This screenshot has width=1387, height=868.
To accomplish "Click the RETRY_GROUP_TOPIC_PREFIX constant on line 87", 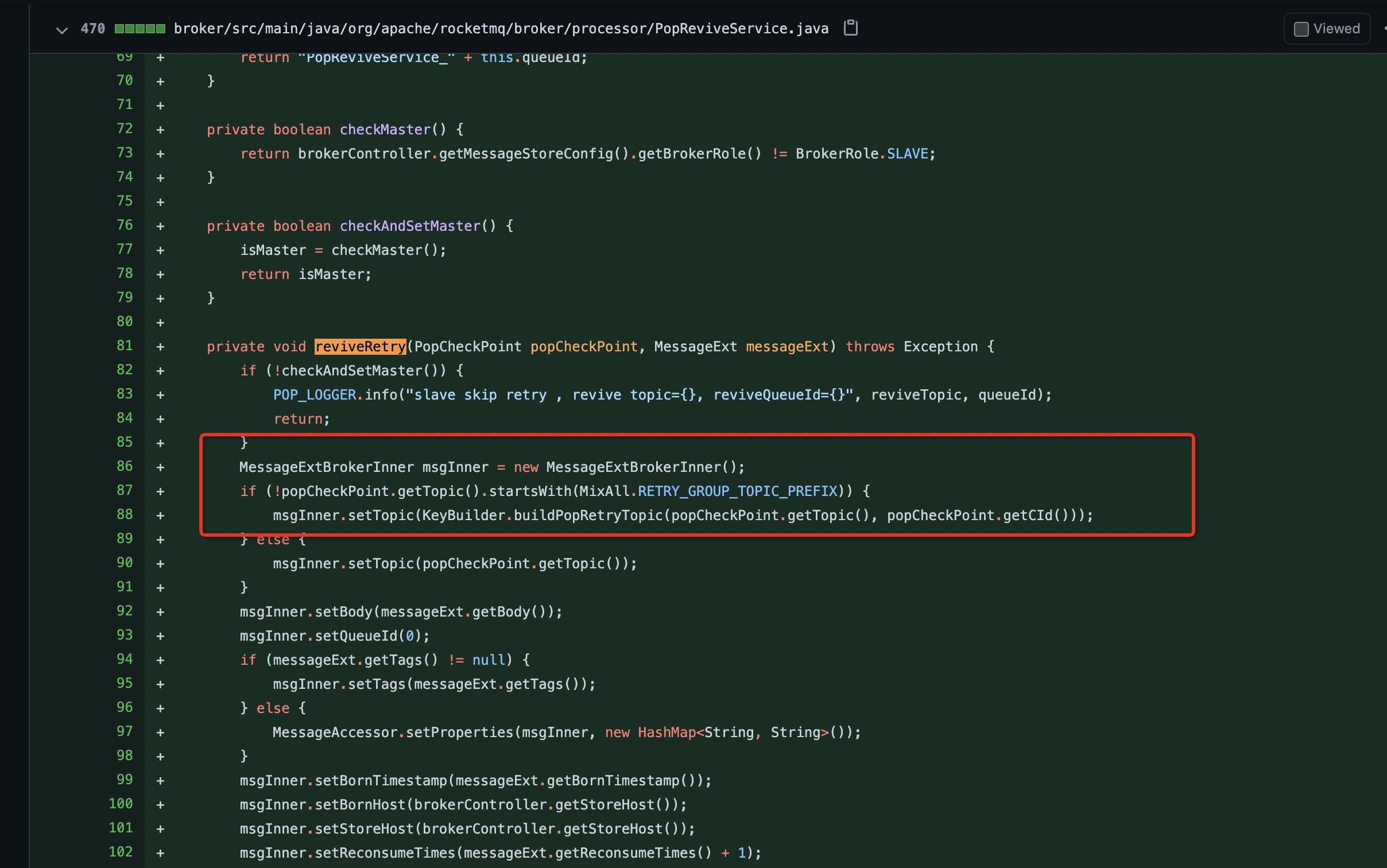I will pos(737,491).
